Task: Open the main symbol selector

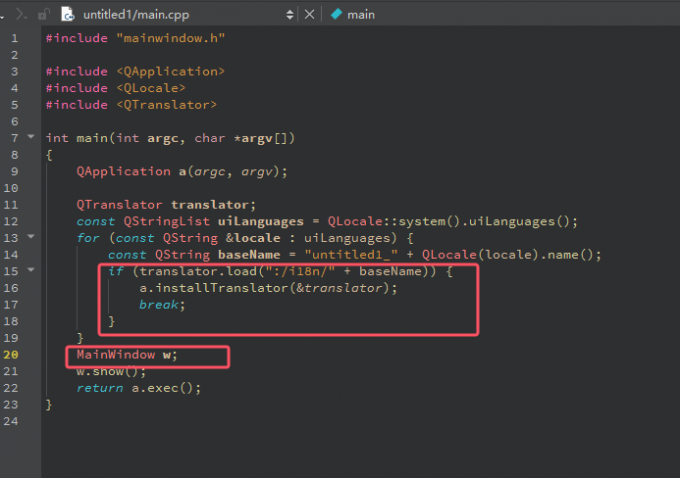Action: coord(361,14)
